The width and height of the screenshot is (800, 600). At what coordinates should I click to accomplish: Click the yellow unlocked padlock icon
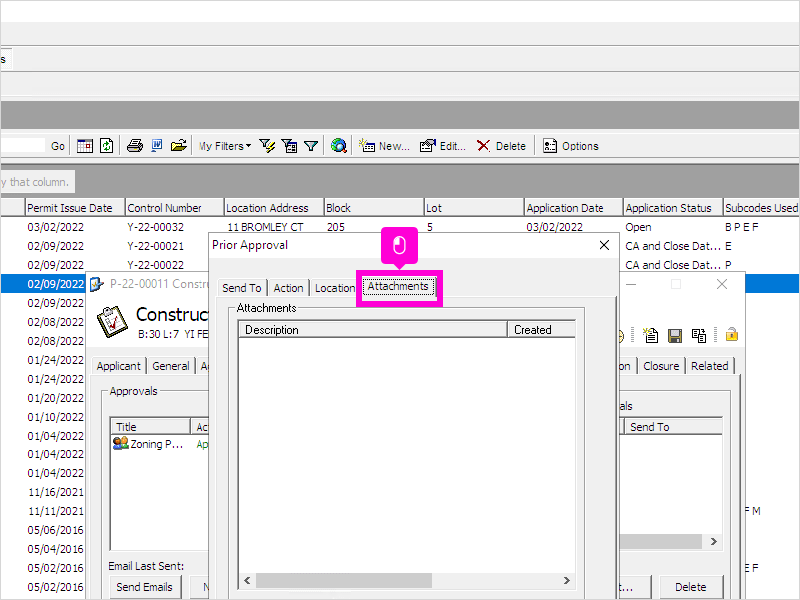(x=732, y=334)
